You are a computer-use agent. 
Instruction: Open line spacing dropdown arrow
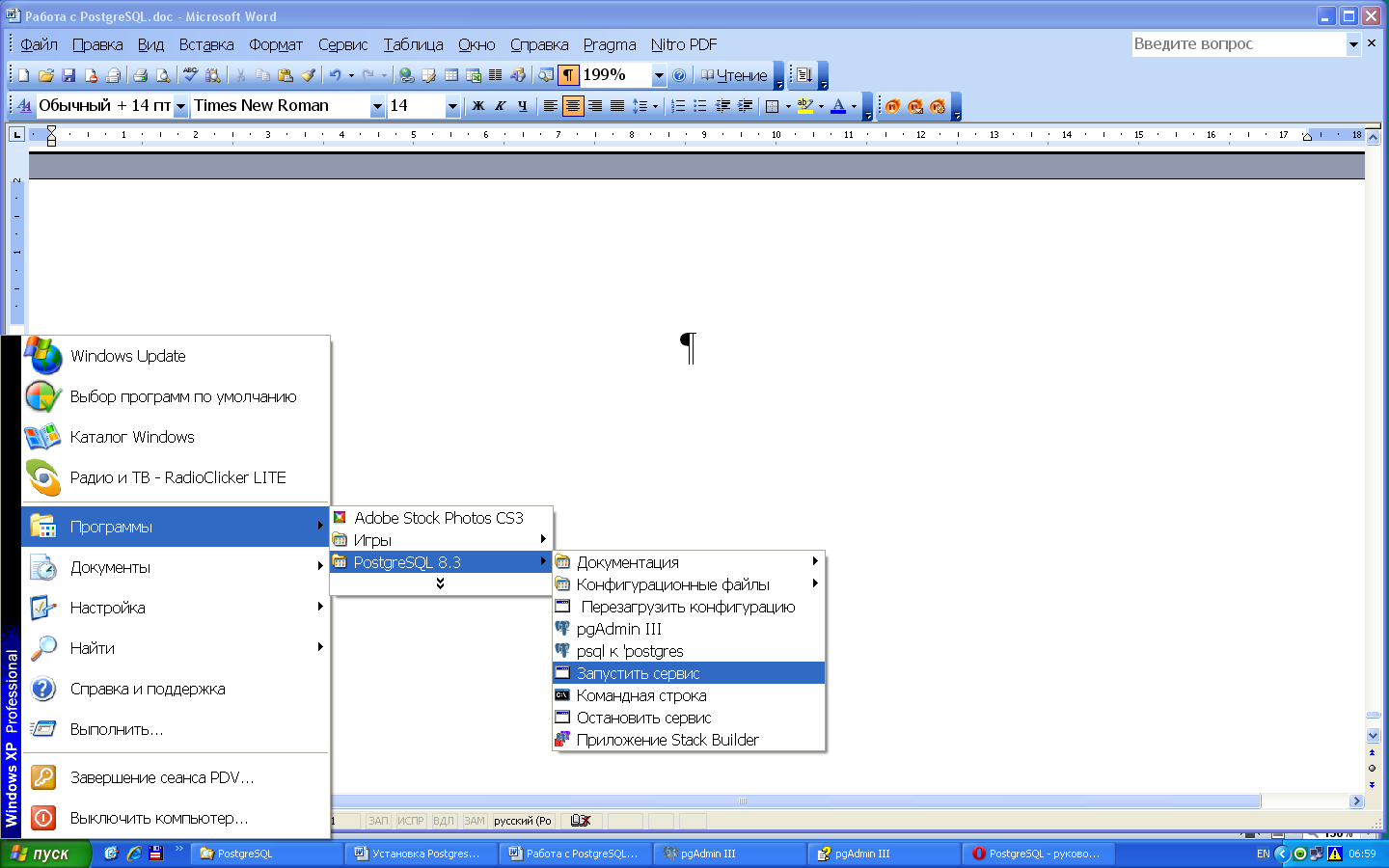click(x=656, y=106)
